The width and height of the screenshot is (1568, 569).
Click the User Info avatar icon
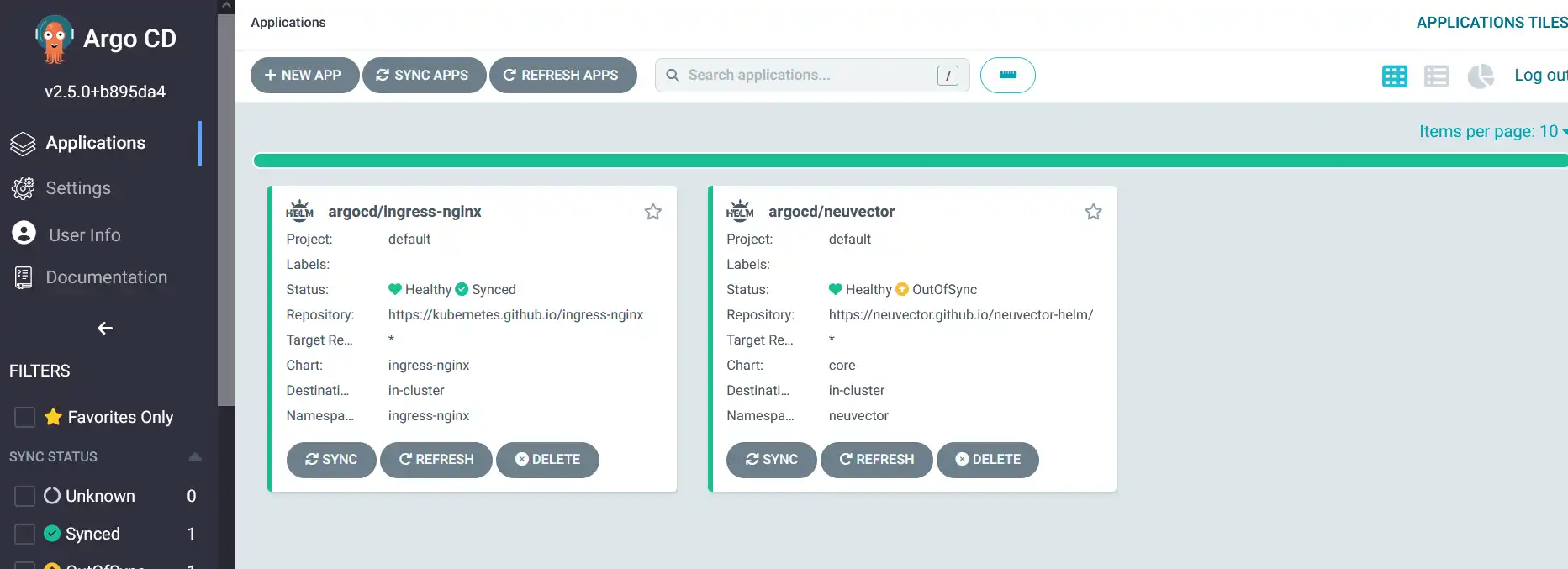(x=24, y=233)
